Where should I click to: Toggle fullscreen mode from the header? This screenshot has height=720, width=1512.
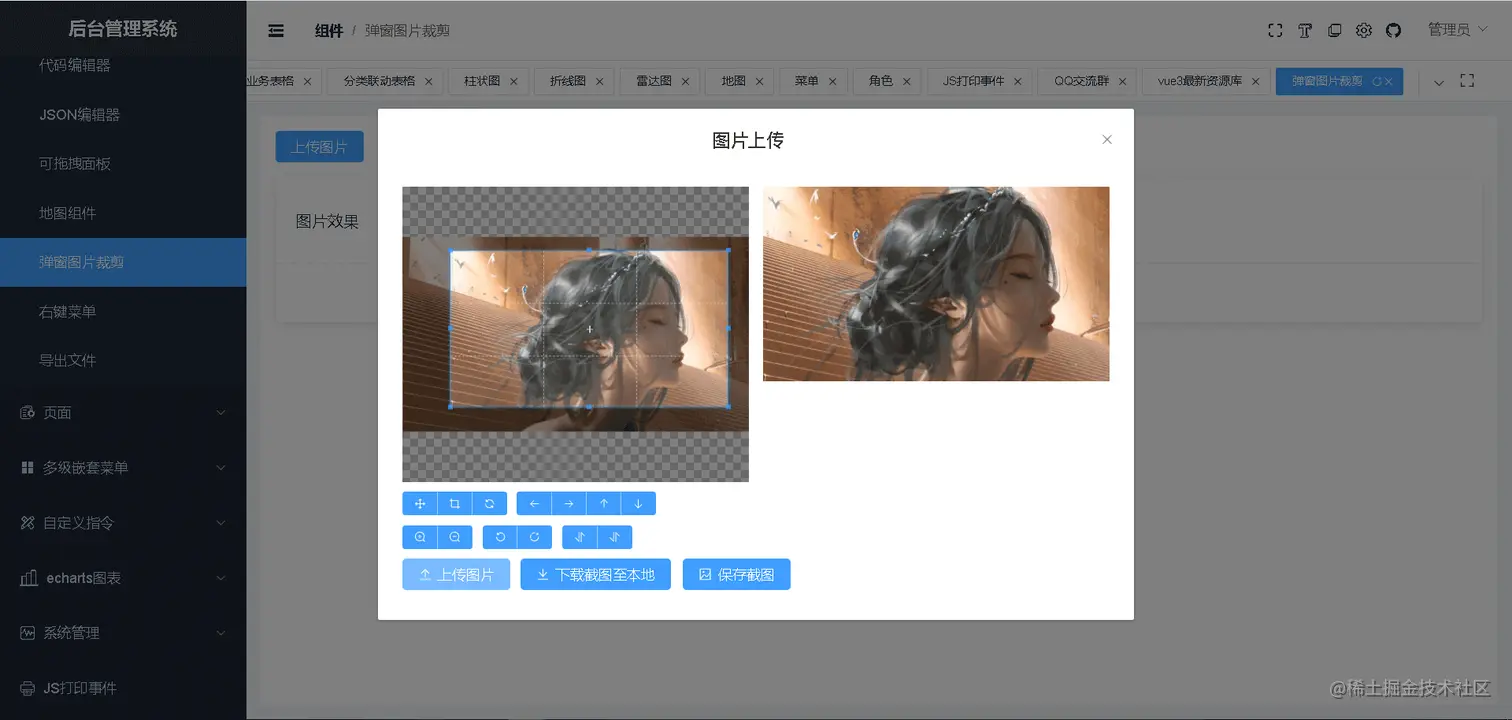1274,30
